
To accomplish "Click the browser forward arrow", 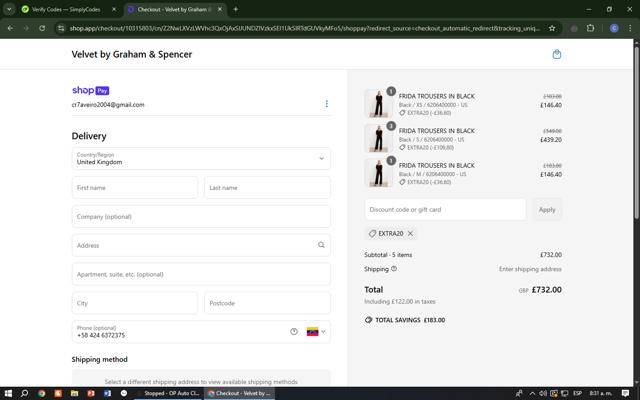I will point(26,28).
